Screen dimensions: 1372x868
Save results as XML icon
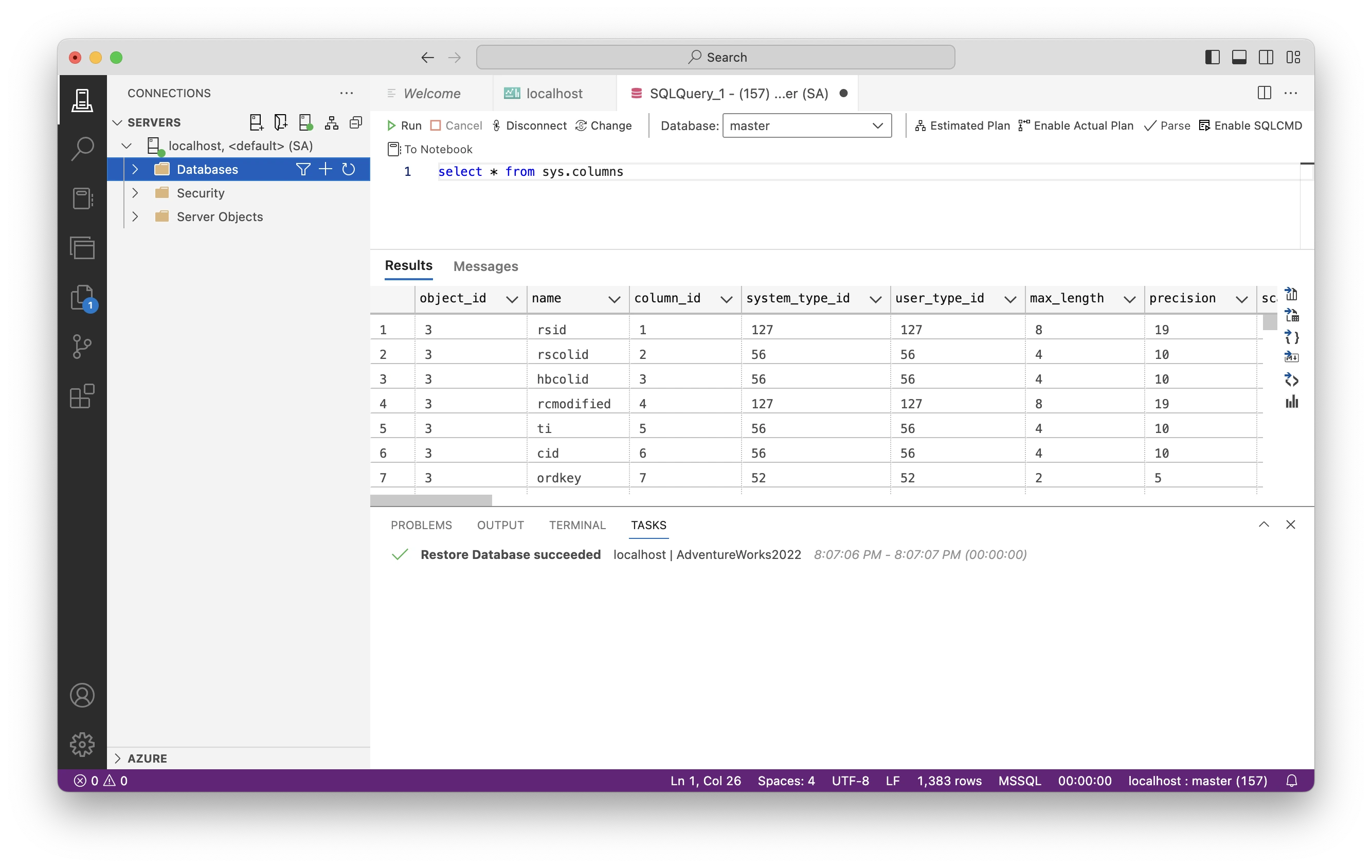[x=1291, y=380]
